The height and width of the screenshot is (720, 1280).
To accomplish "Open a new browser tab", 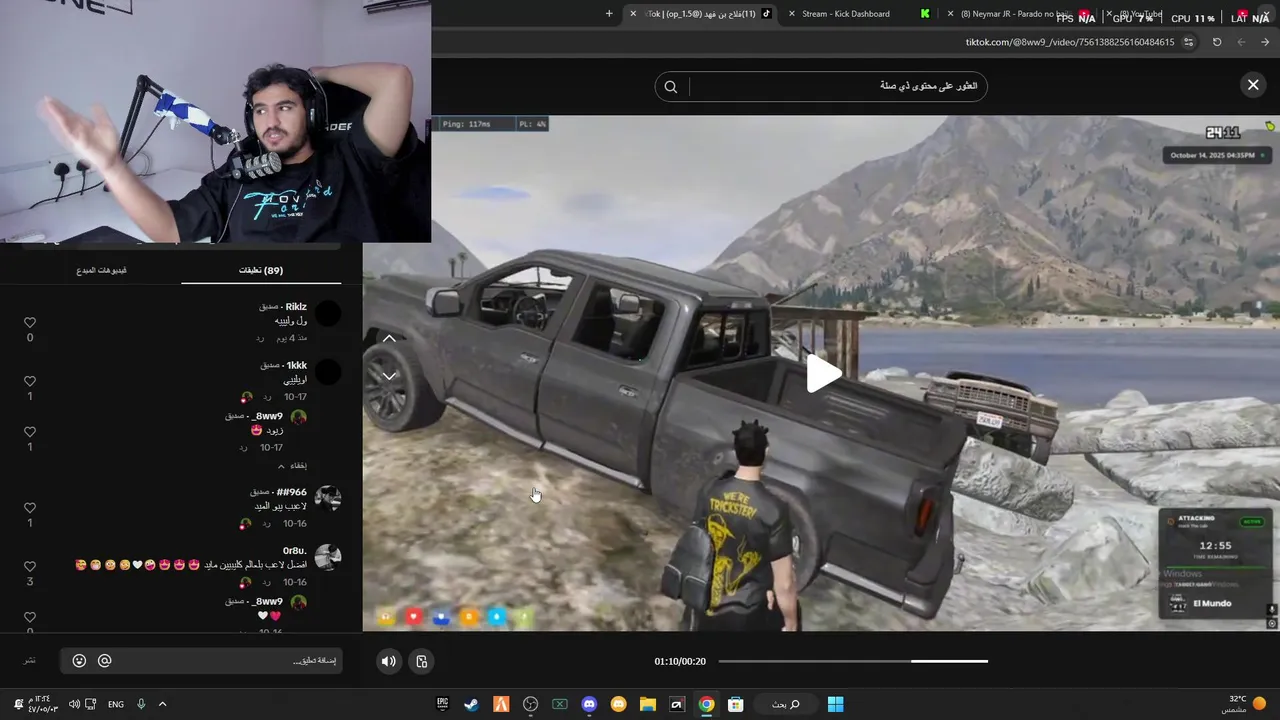I will pyautogui.click(x=609, y=14).
